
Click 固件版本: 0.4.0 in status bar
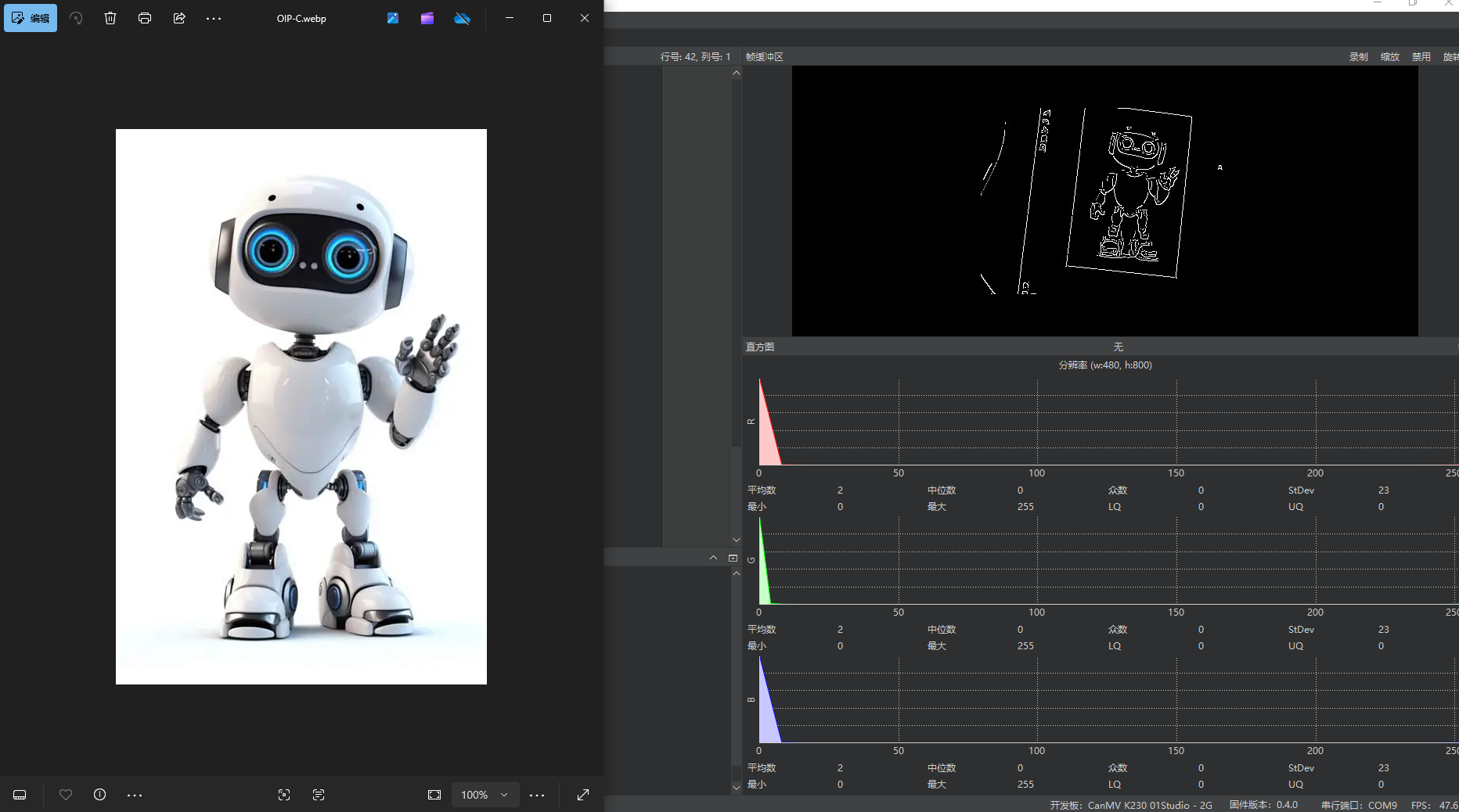coord(1263,805)
